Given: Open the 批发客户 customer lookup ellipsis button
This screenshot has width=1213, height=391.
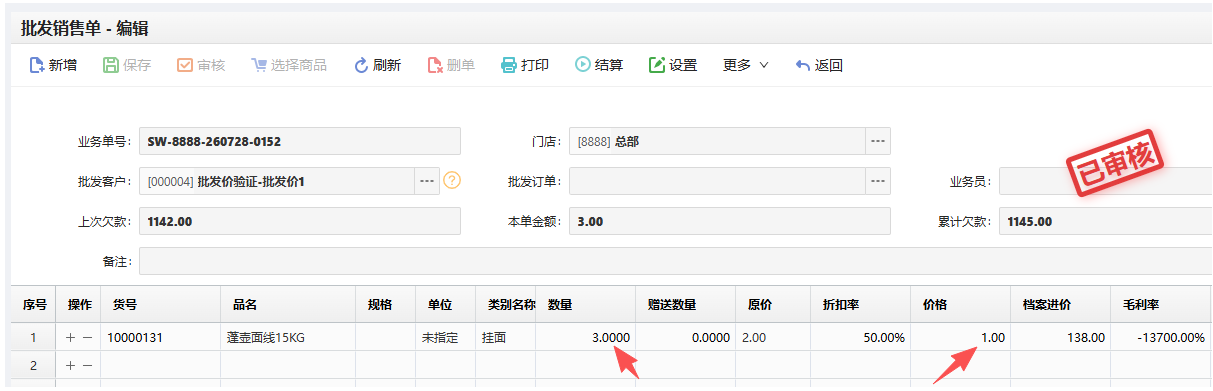Looking at the screenshot, I should coord(427,181).
